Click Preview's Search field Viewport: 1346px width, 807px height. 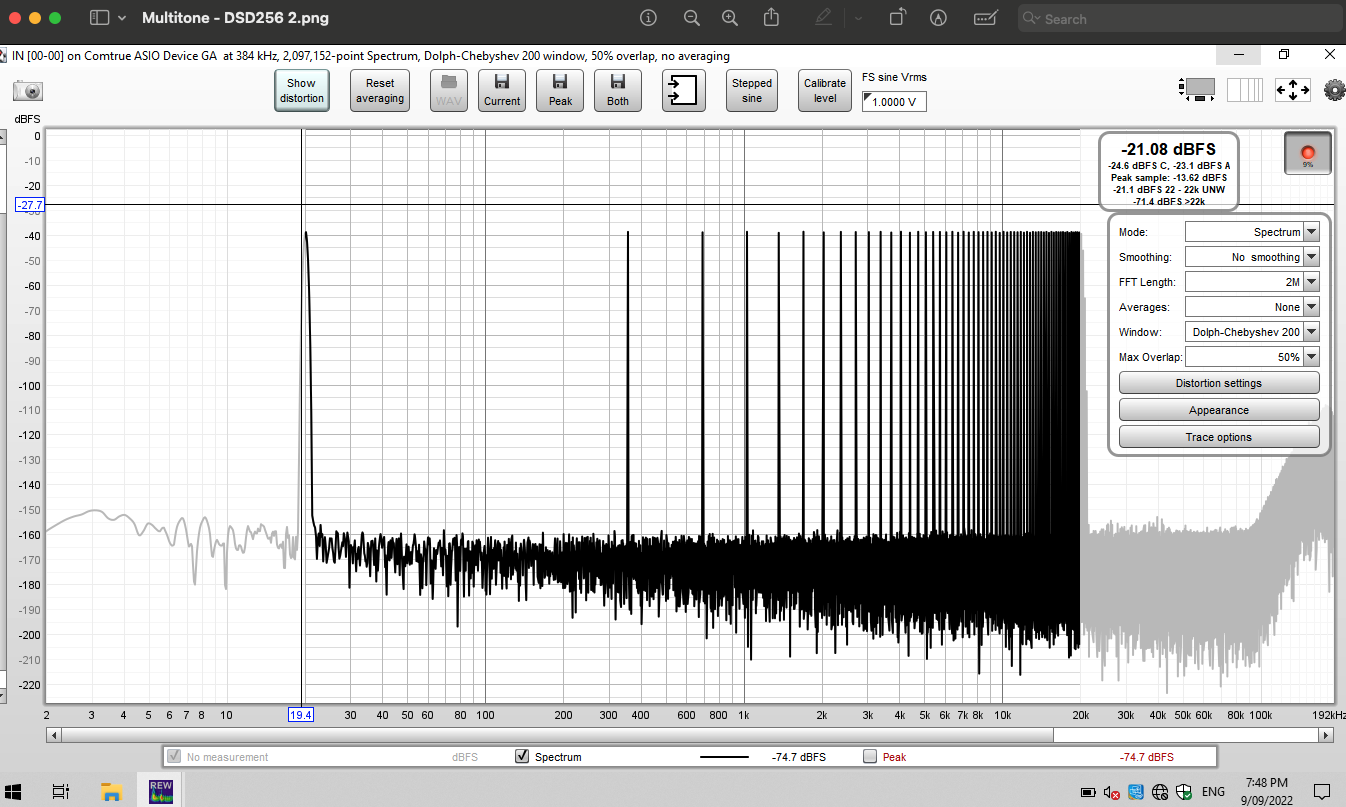point(1178,18)
